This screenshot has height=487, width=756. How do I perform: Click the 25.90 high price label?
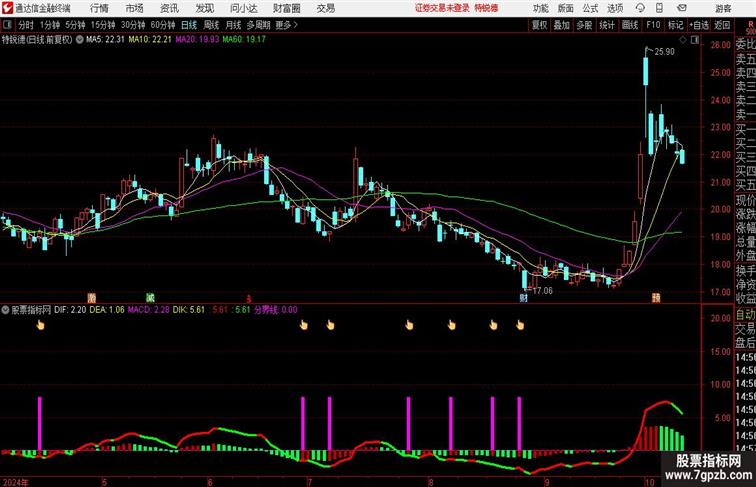tap(664, 52)
